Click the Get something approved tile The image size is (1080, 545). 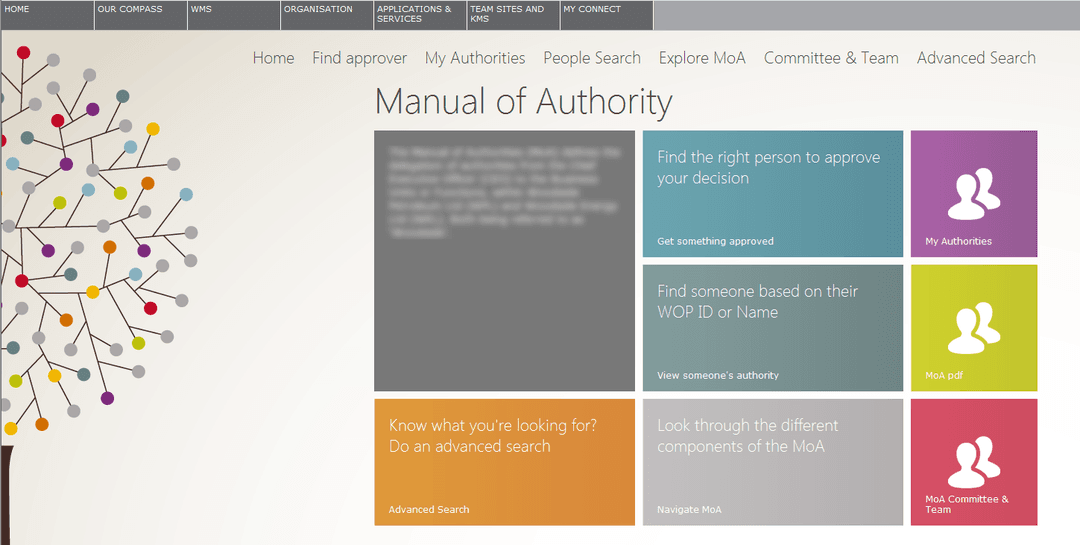tap(772, 194)
